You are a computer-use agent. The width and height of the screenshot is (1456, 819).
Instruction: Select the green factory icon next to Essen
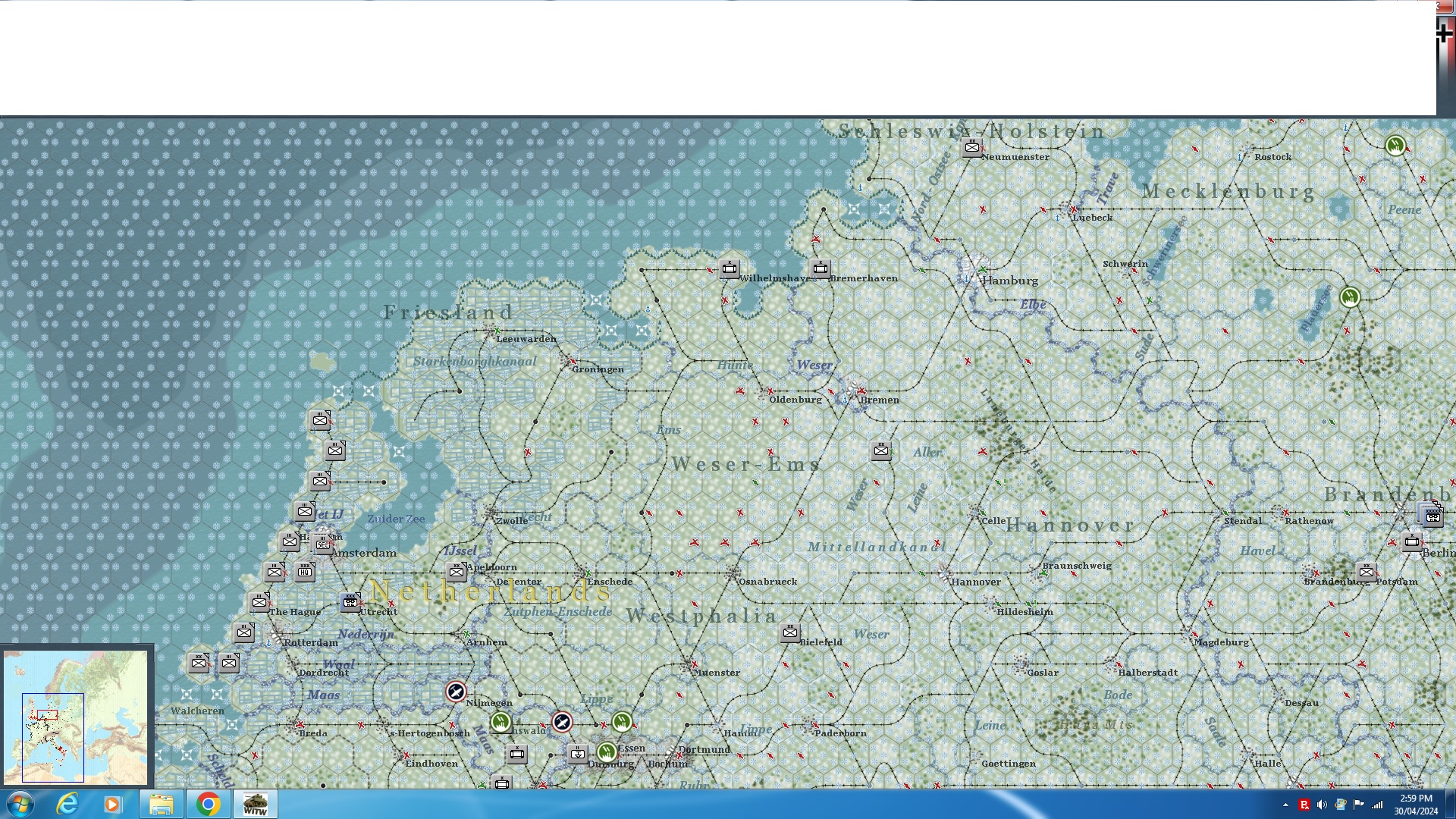point(606,752)
